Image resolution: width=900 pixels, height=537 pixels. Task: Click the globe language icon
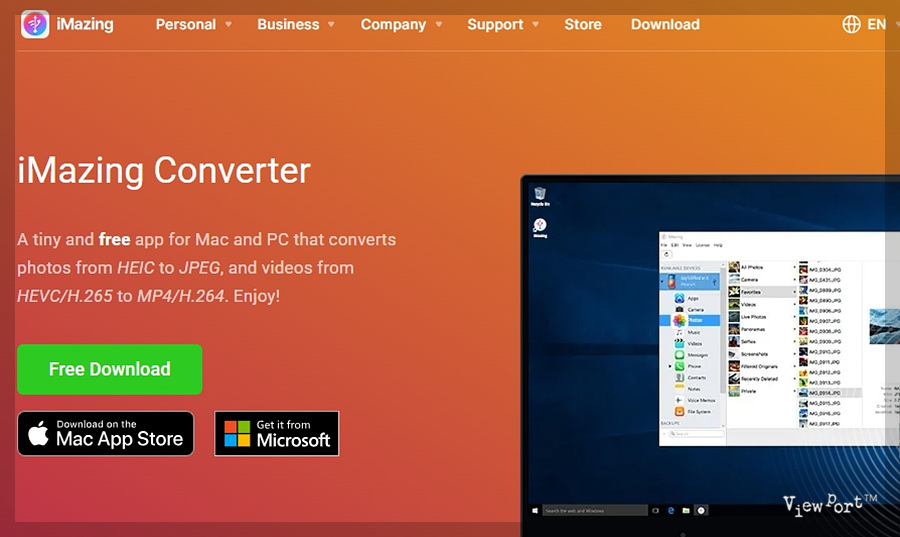851,24
